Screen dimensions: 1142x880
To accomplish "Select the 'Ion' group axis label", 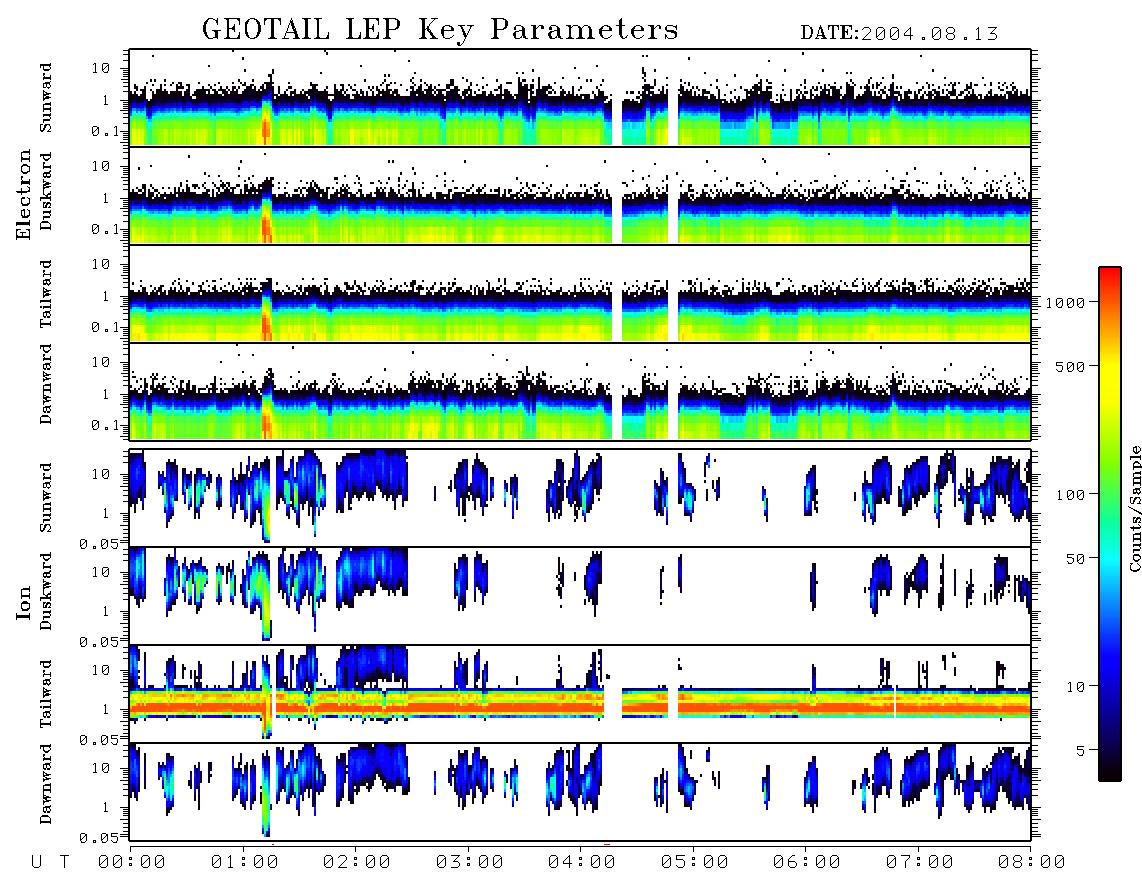I will pyautogui.click(x=23, y=602).
